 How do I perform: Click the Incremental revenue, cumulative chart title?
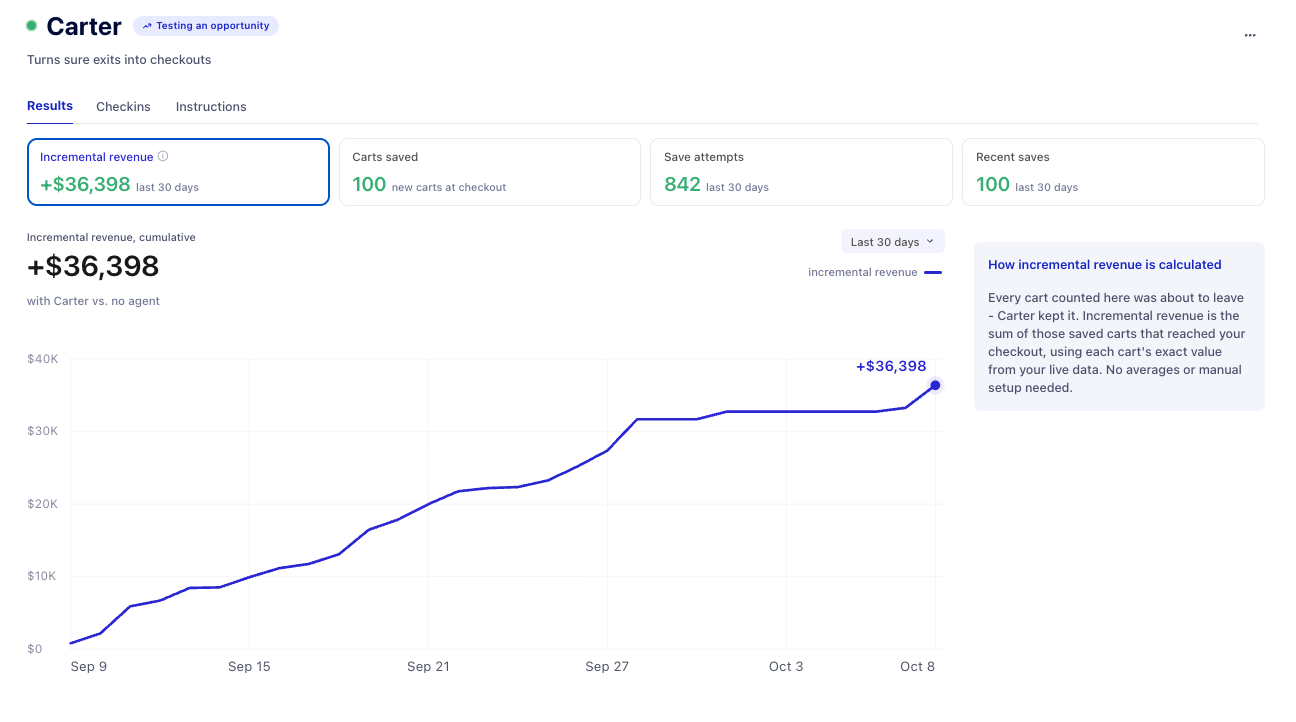click(111, 238)
